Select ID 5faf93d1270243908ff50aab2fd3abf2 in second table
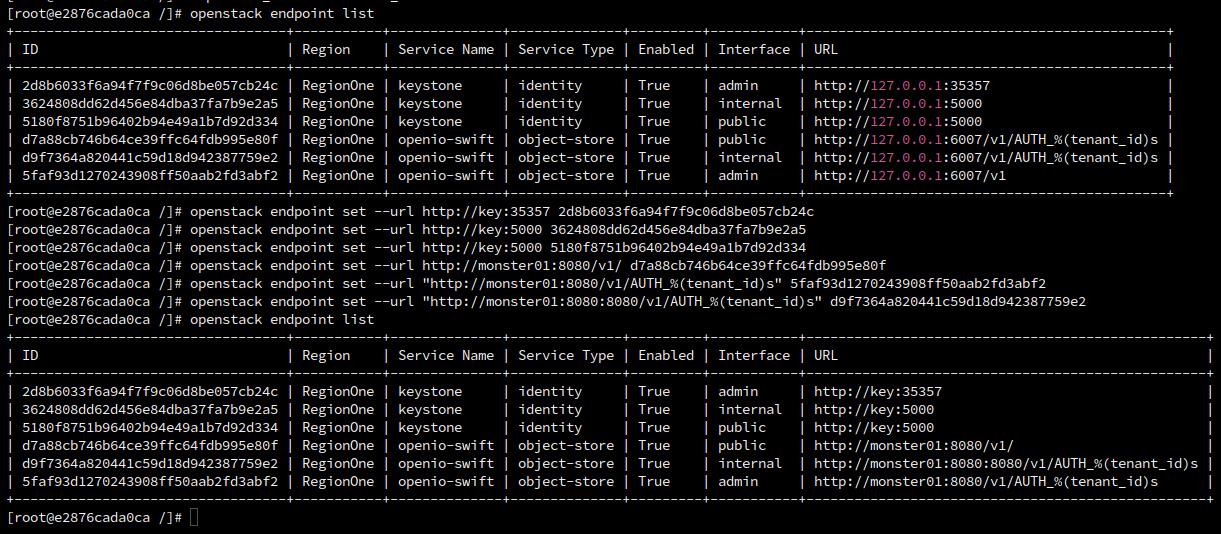Image resolution: width=1221 pixels, height=534 pixels. [x=150, y=481]
